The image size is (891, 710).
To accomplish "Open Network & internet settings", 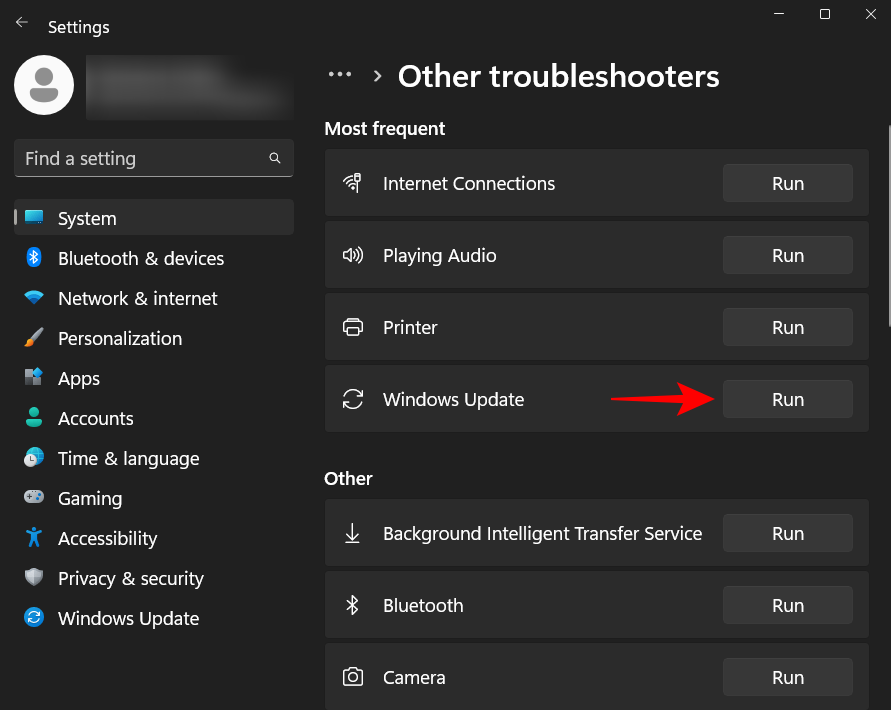I will coord(137,298).
